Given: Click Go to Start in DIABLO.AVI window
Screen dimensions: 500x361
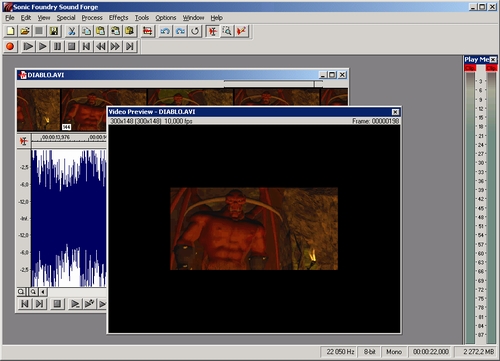Looking at the screenshot, I should click(x=25, y=304).
